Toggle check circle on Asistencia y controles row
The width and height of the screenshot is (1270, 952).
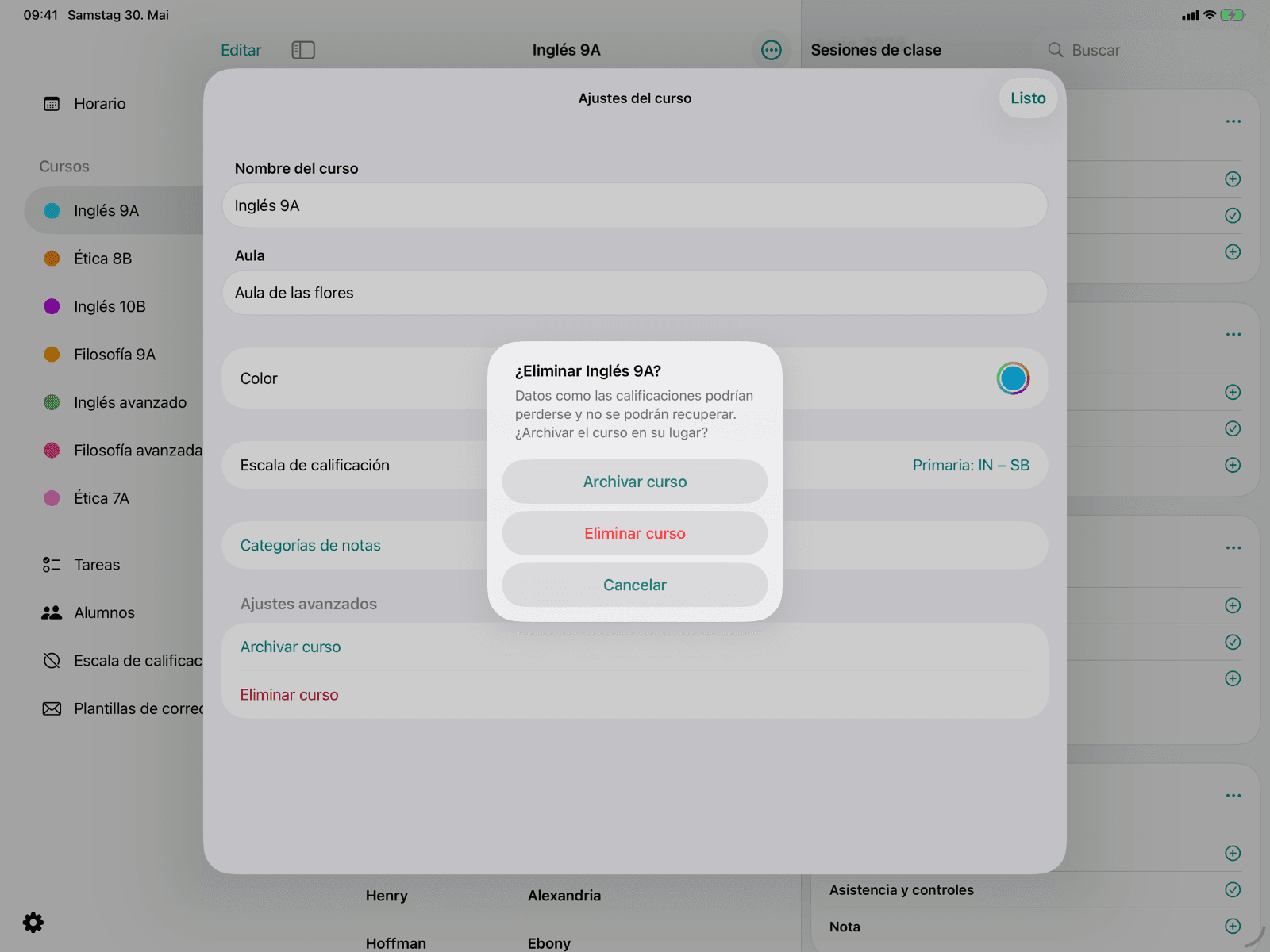[x=1233, y=889]
